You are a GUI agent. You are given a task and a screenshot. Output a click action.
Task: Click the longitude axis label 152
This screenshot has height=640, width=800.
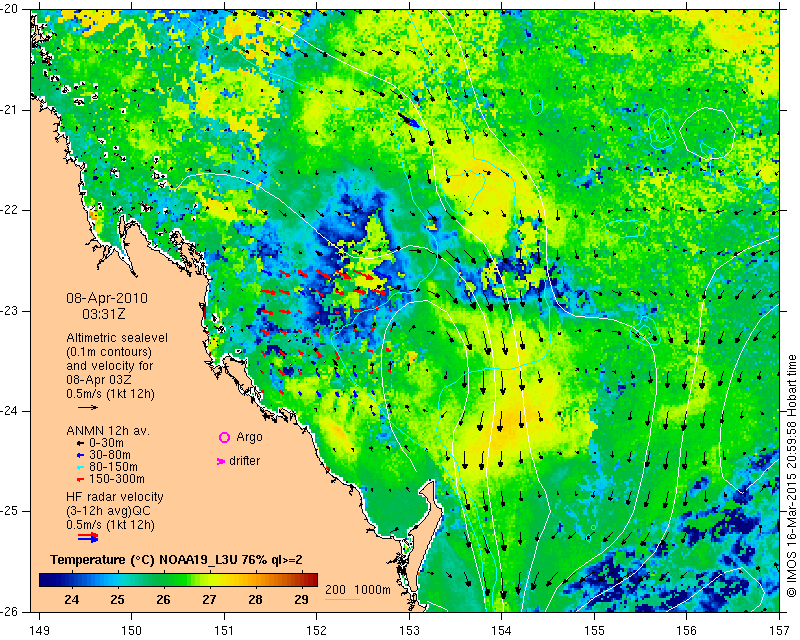click(317, 631)
